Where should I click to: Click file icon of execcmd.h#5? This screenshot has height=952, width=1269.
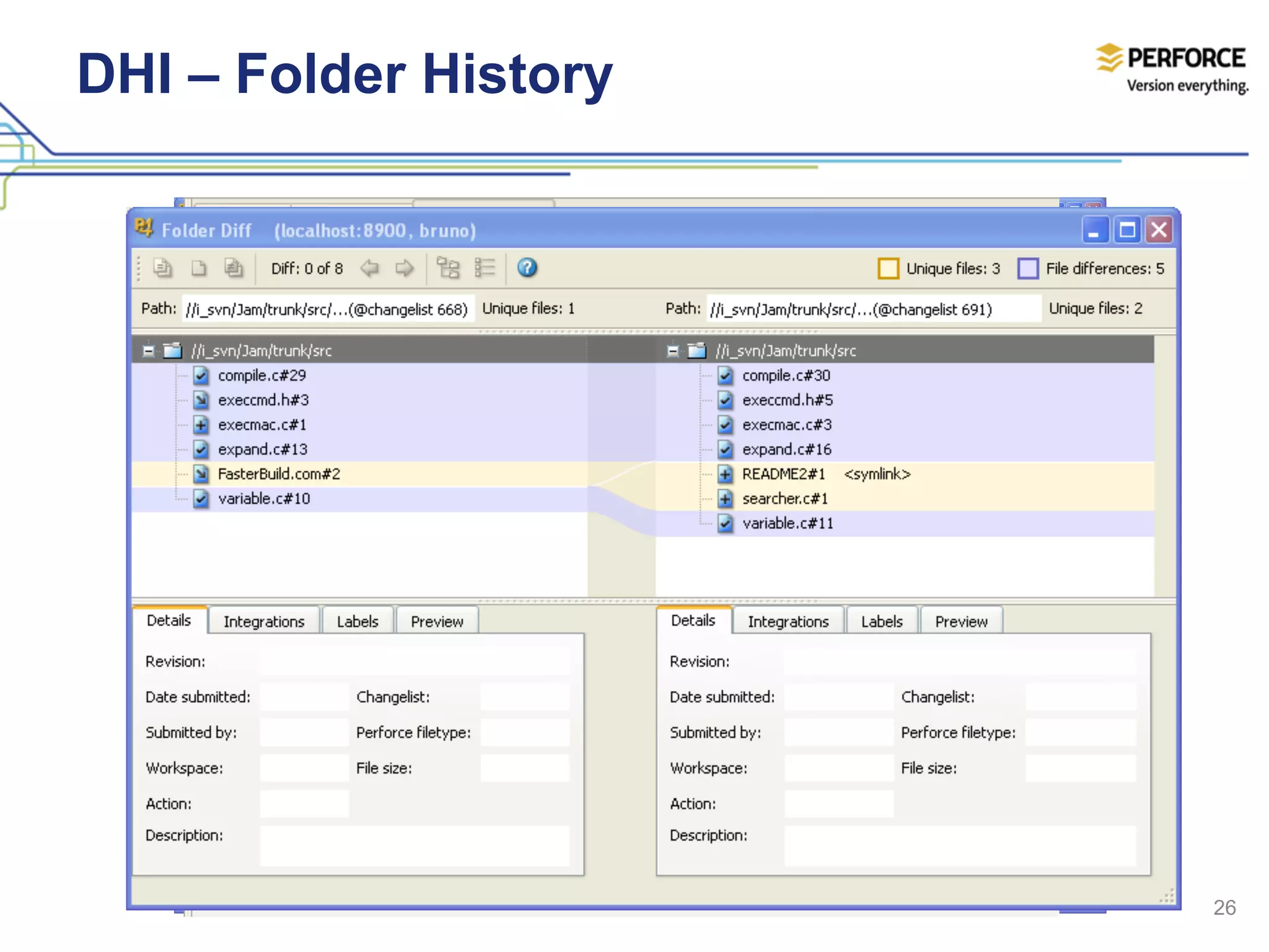725,400
